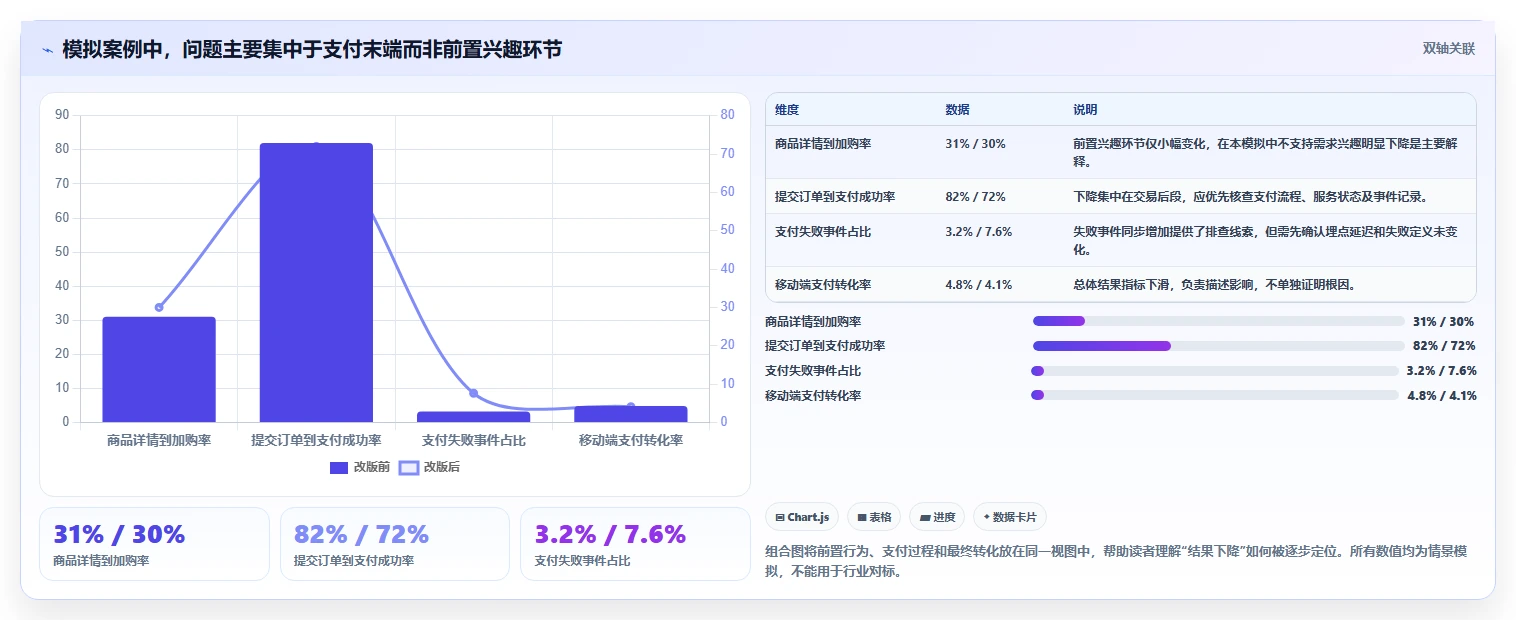Click the headline about 支付末端 problems
This screenshot has width=1516, height=620.
(312, 49)
